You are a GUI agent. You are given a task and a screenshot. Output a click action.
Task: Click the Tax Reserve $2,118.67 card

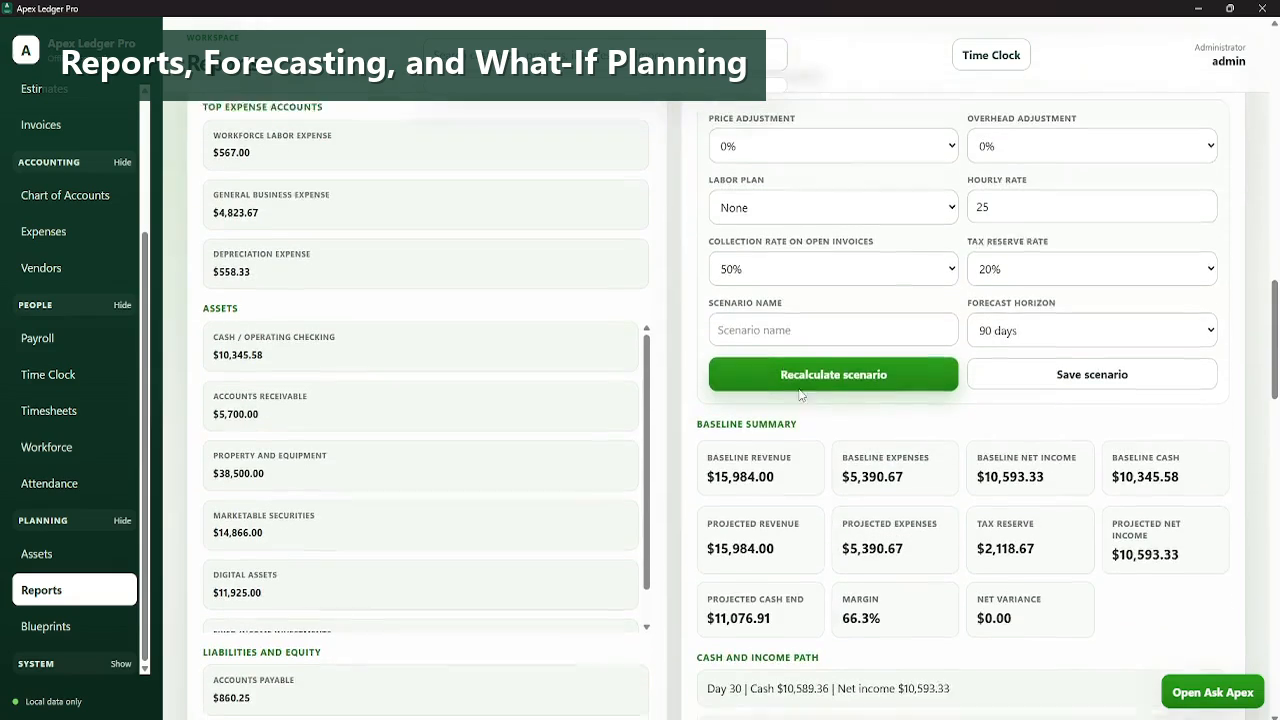[x=1030, y=540]
